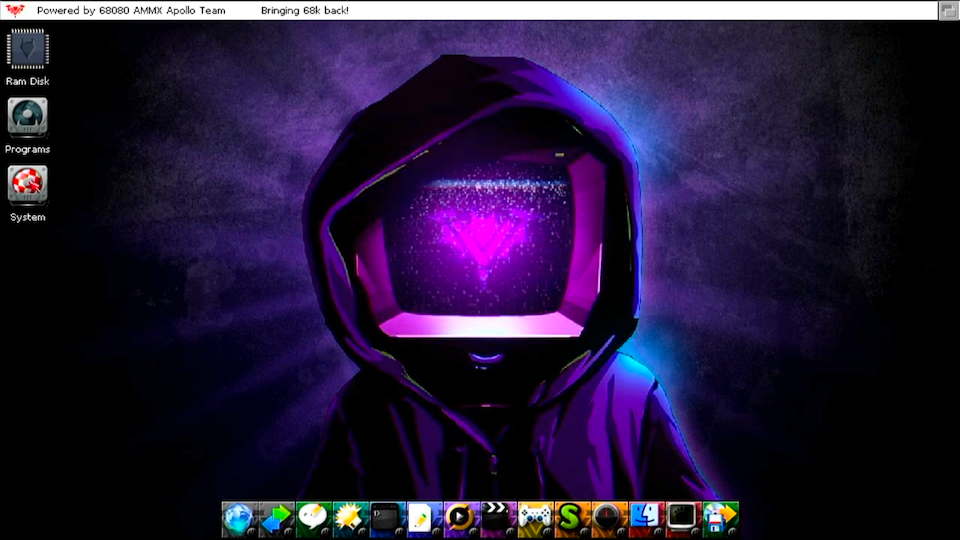Image resolution: width=960 pixels, height=540 pixels.
Task: Open the yellow starburst pencil dock icon
Action: [351, 519]
